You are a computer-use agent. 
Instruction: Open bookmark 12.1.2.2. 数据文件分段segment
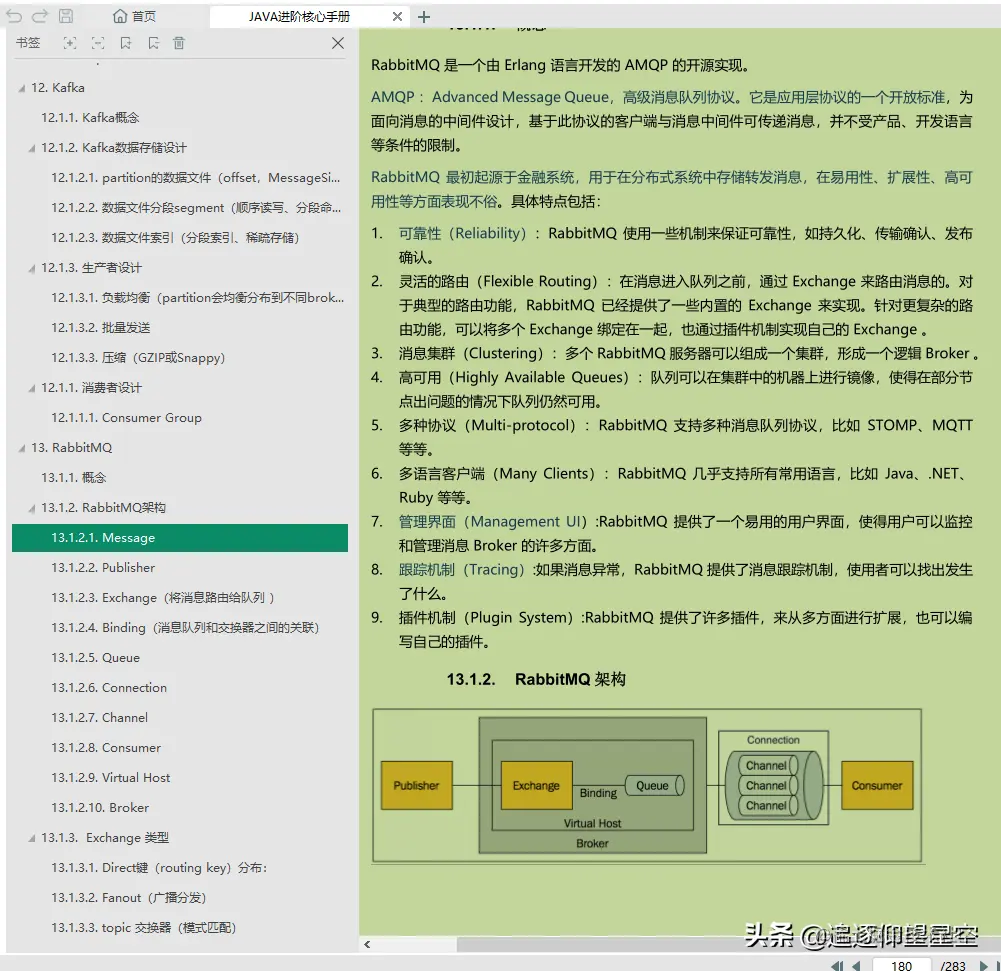(195, 207)
